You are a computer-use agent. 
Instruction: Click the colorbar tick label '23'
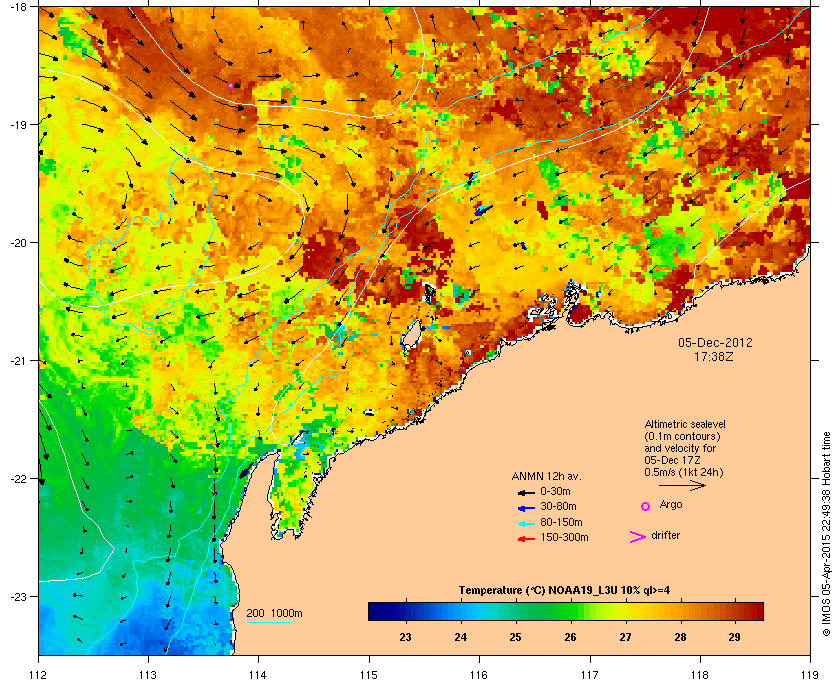(x=406, y=637)
